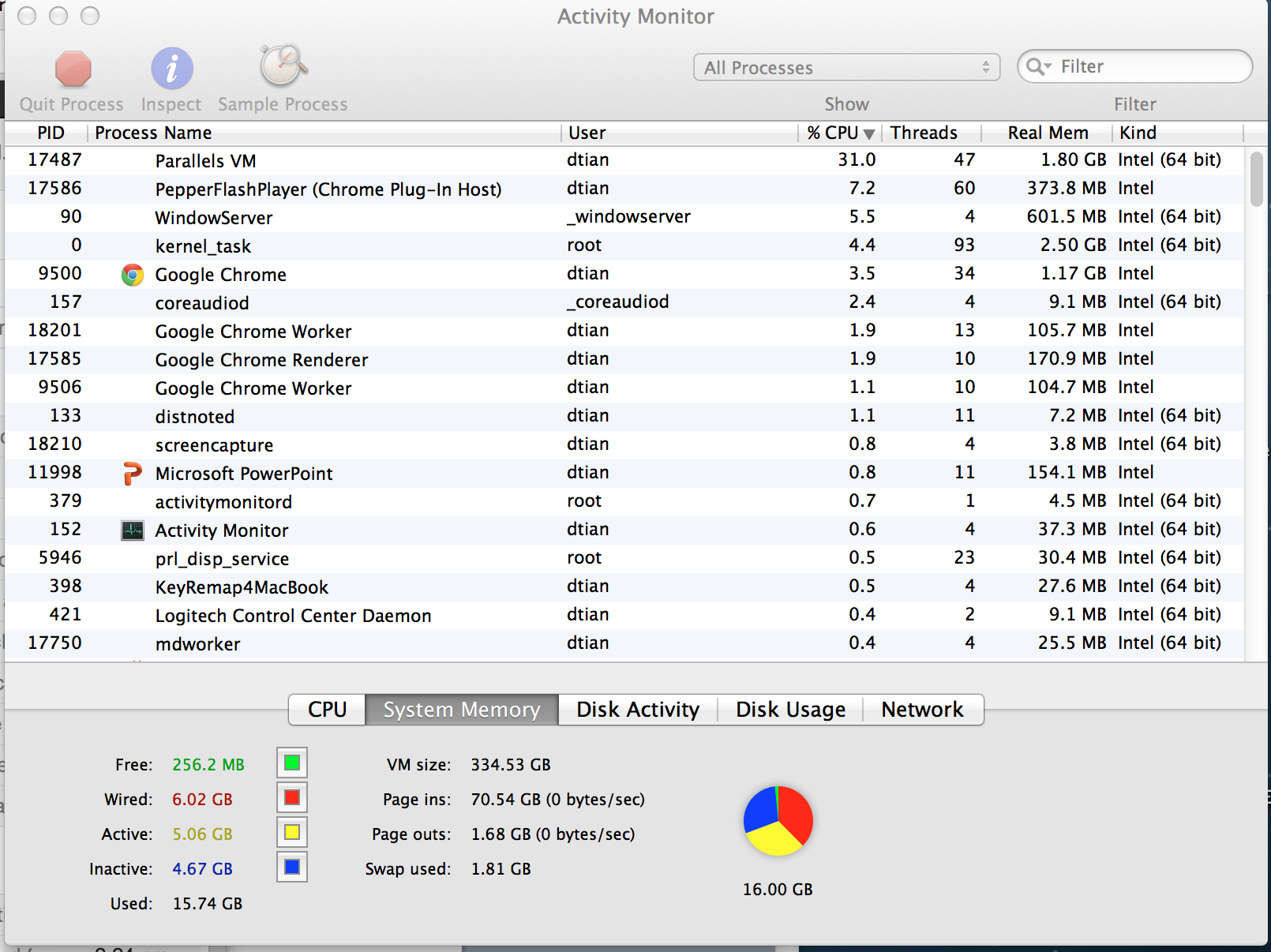Click the 31.0 CPU value

pyautogui.click(x=857, y=159)
